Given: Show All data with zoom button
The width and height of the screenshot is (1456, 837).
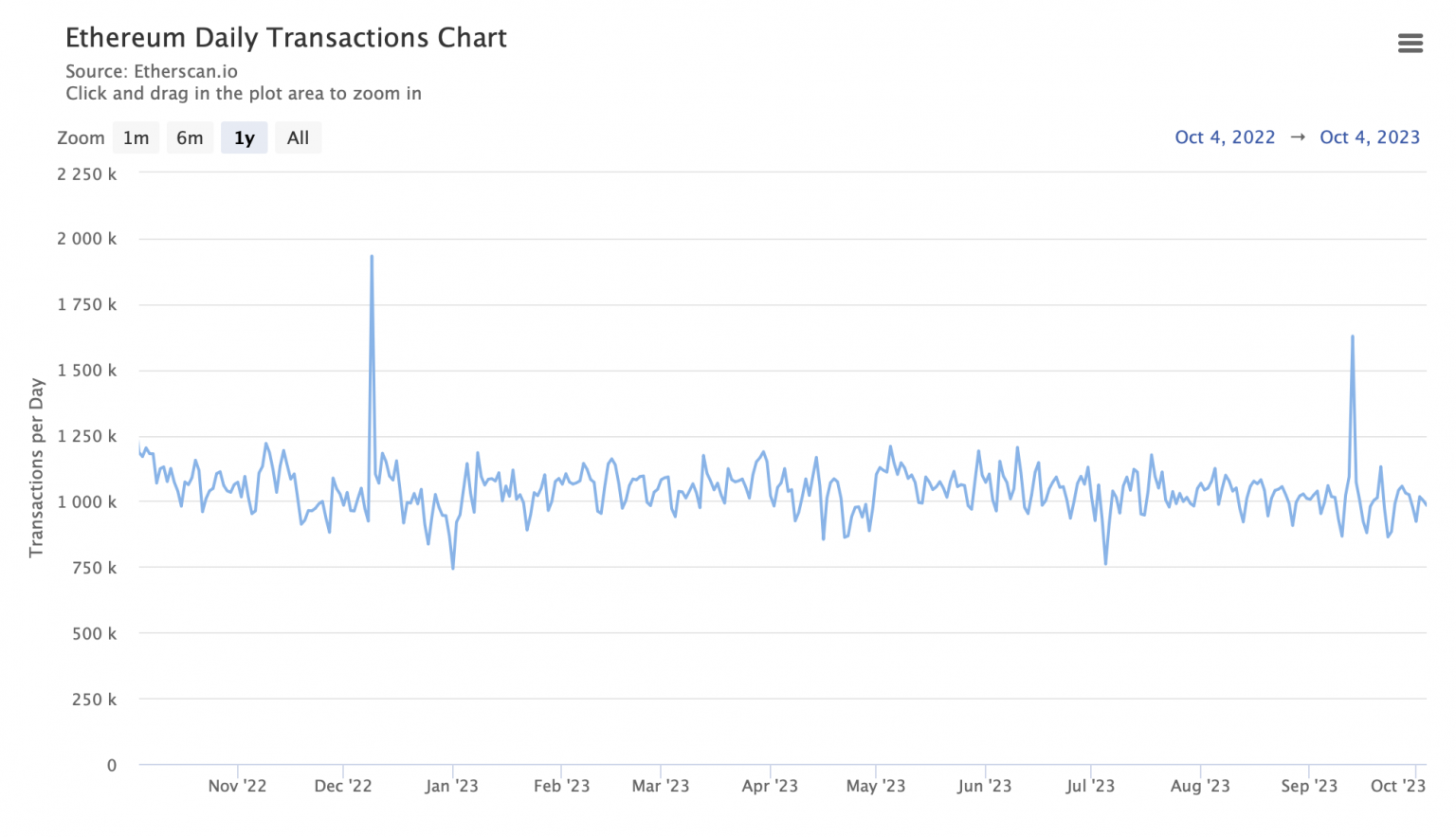Looking at the screenshot, I should pos(298,138).
